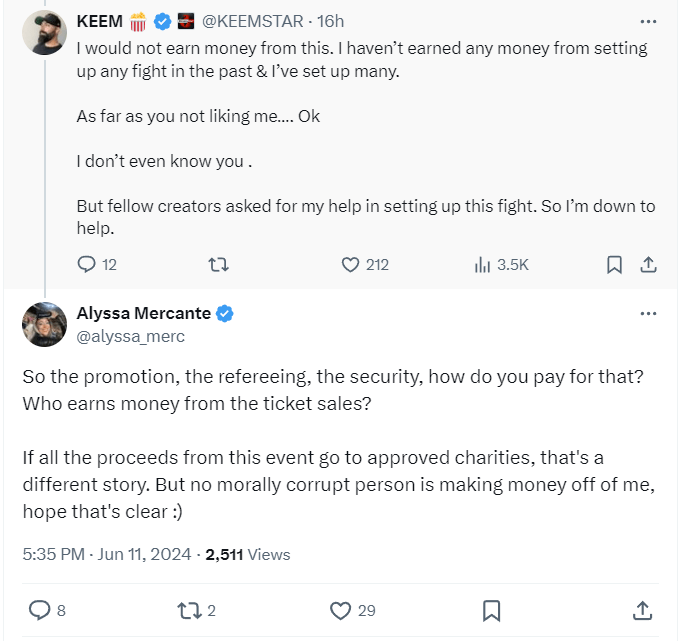The image size is (678, 641).
Task: Like Alyssa Mercante's tweet
Action: coord(341,610)
